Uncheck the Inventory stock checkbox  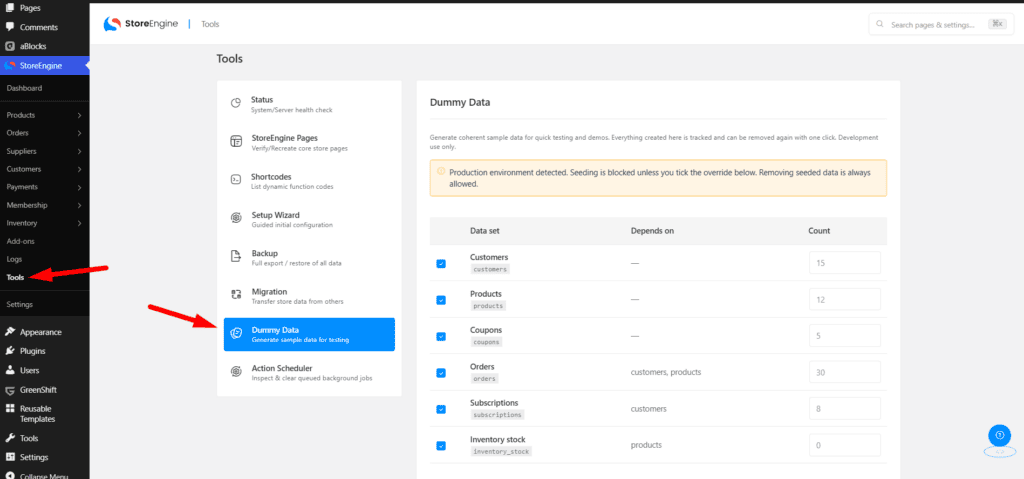(441, 446)
